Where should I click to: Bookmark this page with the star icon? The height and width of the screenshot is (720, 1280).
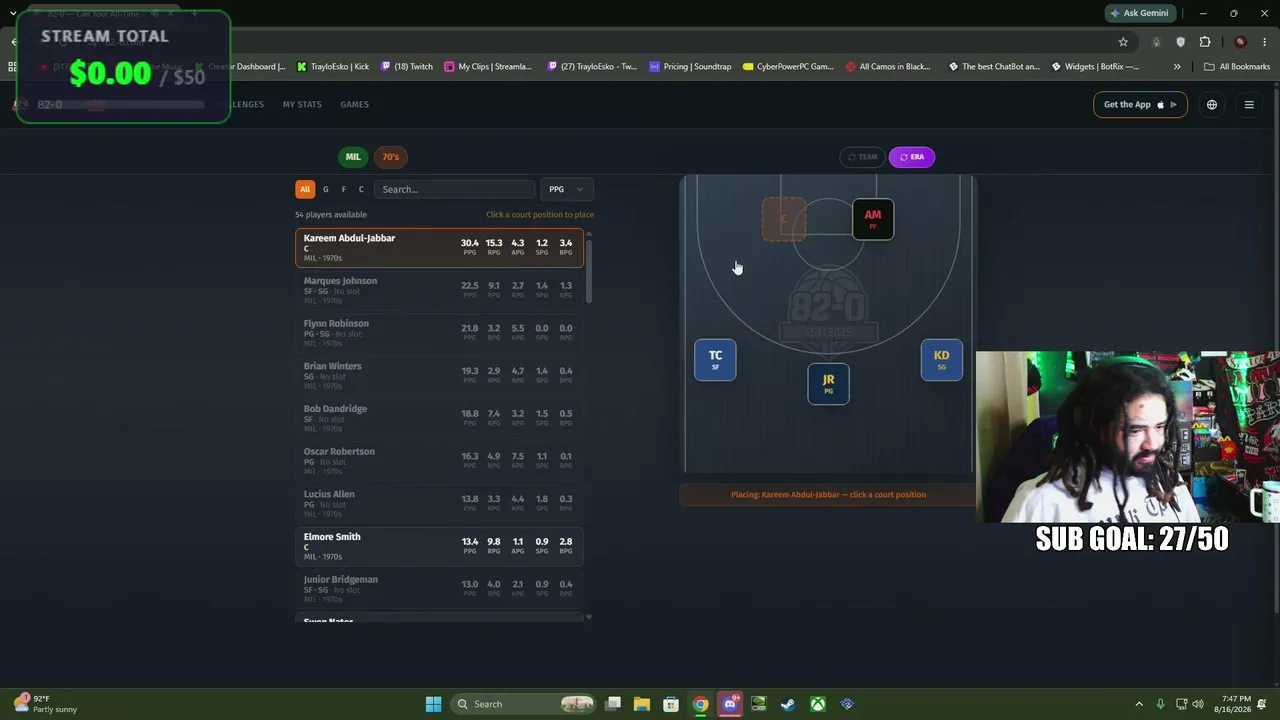tap(1123, 42)
